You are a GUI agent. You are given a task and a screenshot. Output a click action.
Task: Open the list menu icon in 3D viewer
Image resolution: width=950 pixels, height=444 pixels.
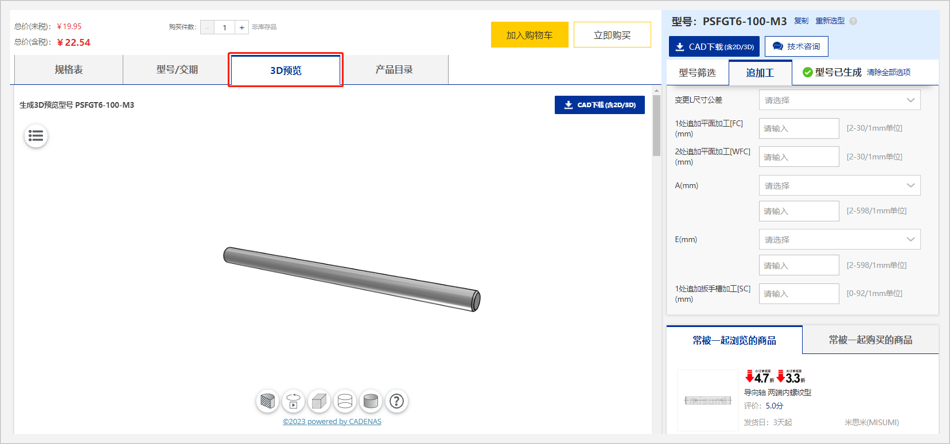(36, 136)
